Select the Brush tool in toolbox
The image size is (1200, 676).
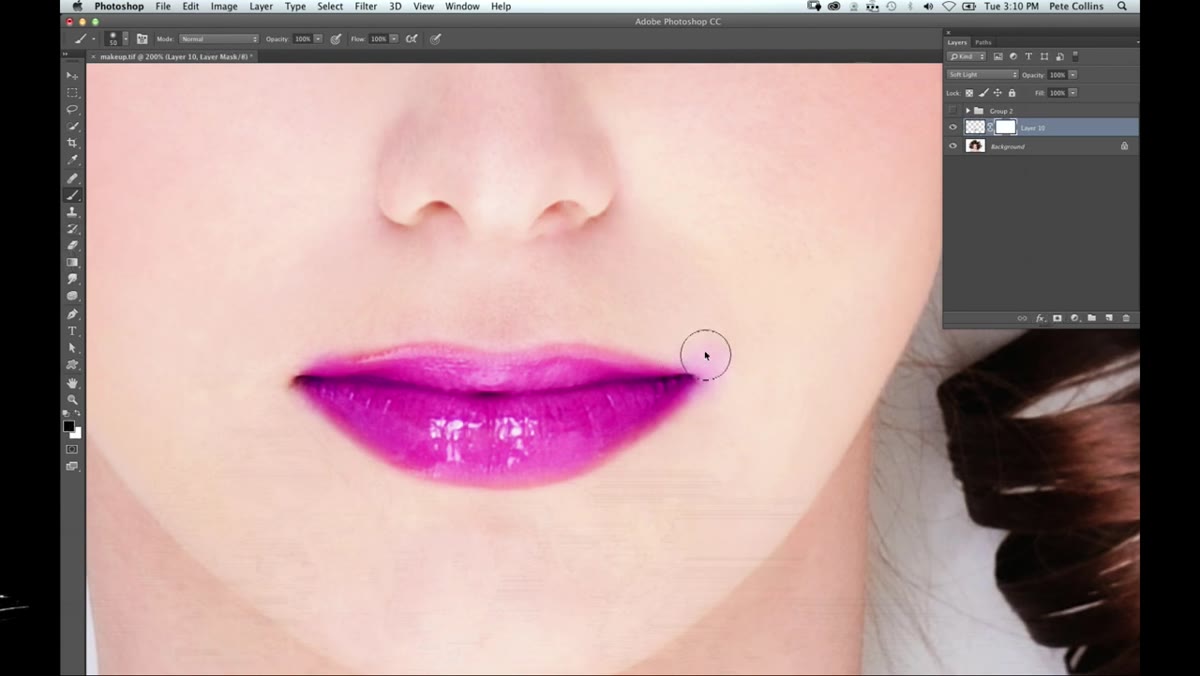click(72, 195)
